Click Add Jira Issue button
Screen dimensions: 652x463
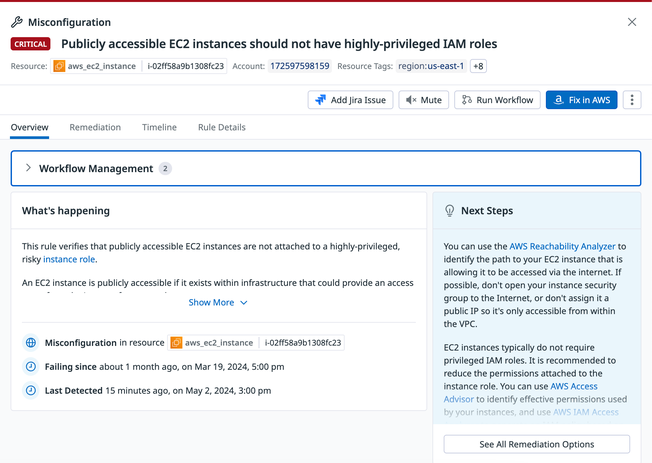coord(350,100)
